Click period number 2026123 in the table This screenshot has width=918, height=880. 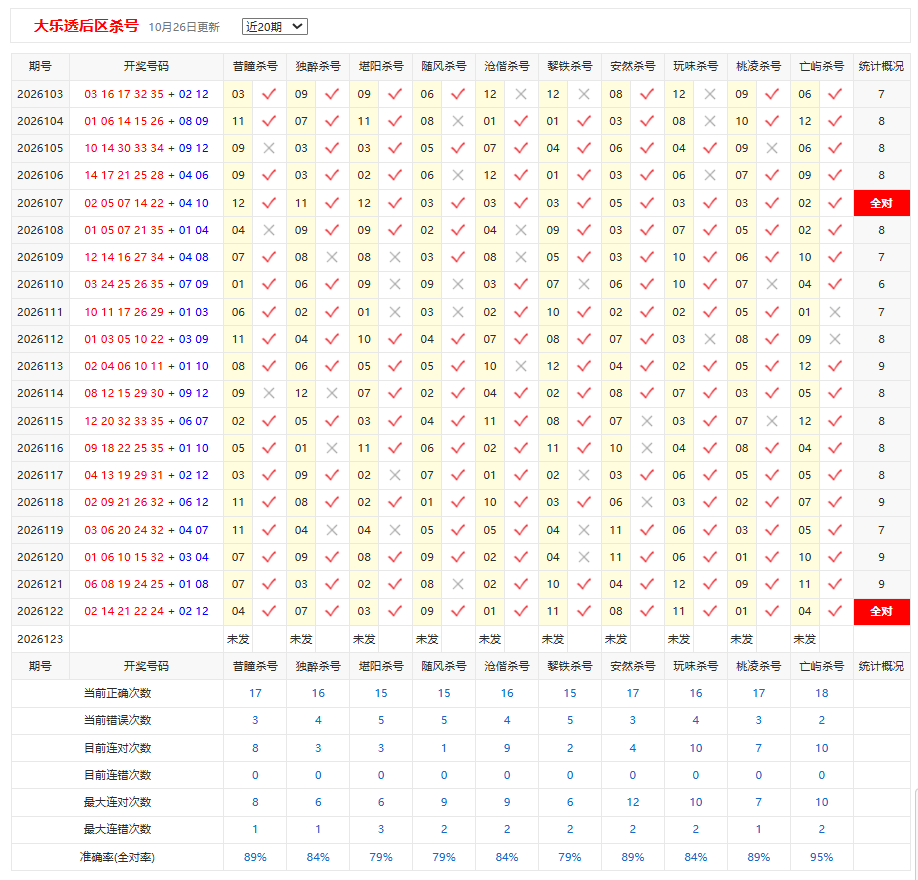[40, 639]
